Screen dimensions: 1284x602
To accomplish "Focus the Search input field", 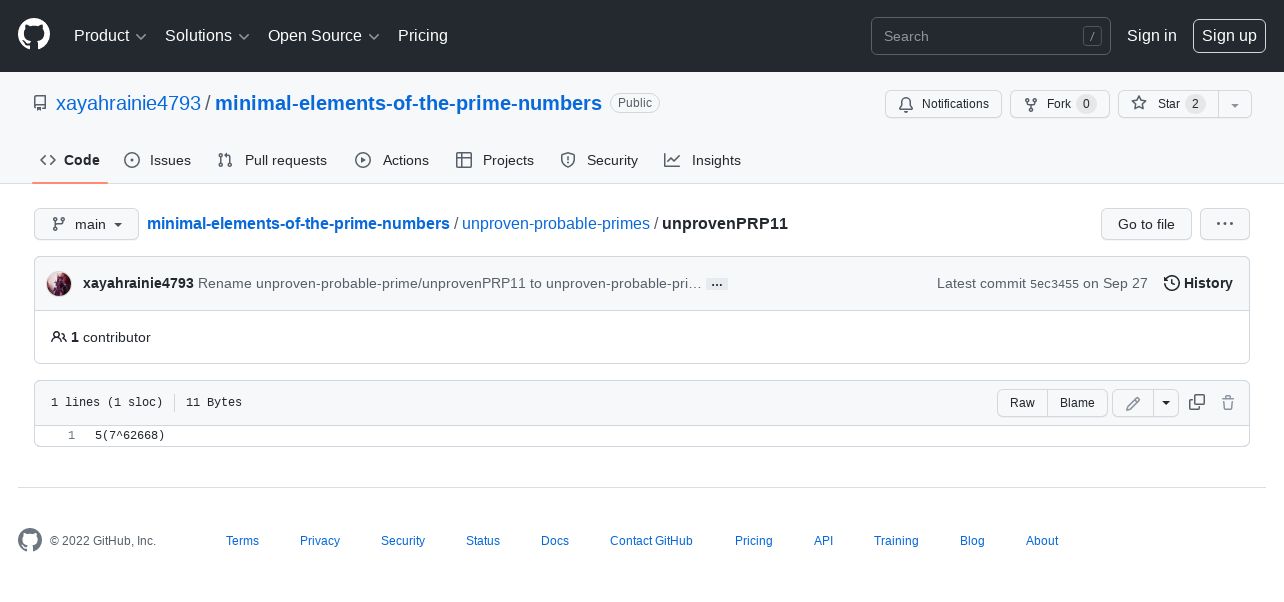I will tap(991, 36).
